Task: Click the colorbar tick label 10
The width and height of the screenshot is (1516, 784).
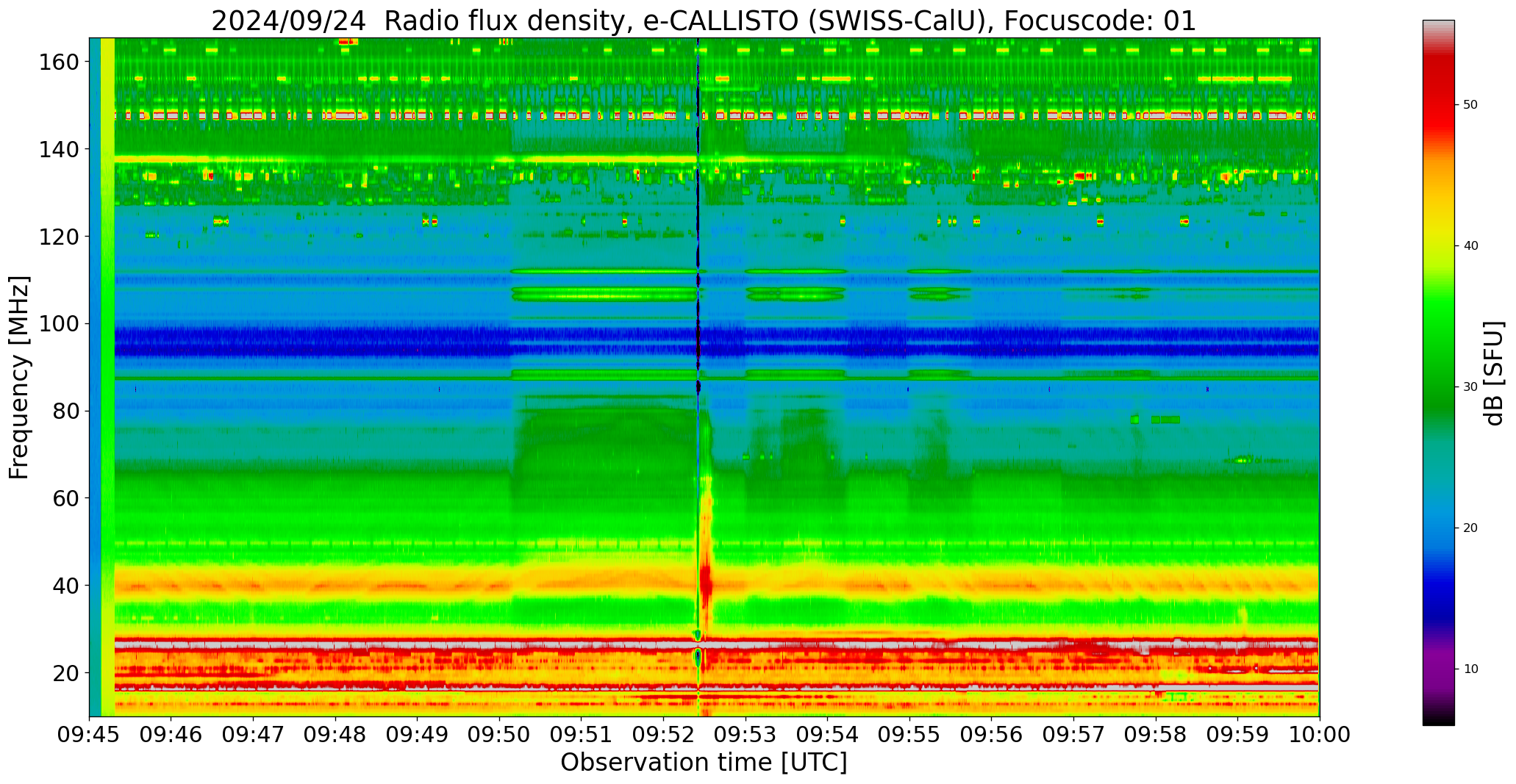Action: [1470, 669]
